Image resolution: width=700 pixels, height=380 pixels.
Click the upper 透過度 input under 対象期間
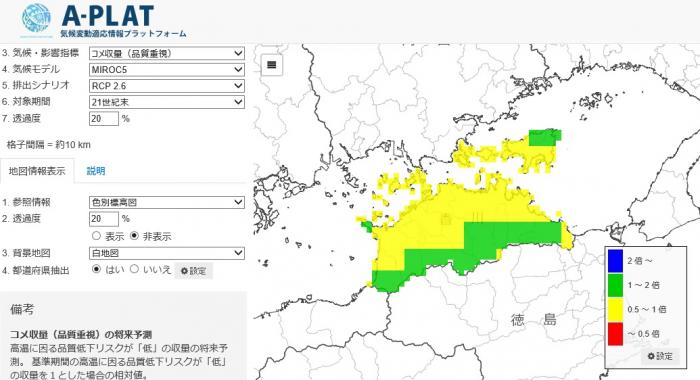tap(104, 118)
